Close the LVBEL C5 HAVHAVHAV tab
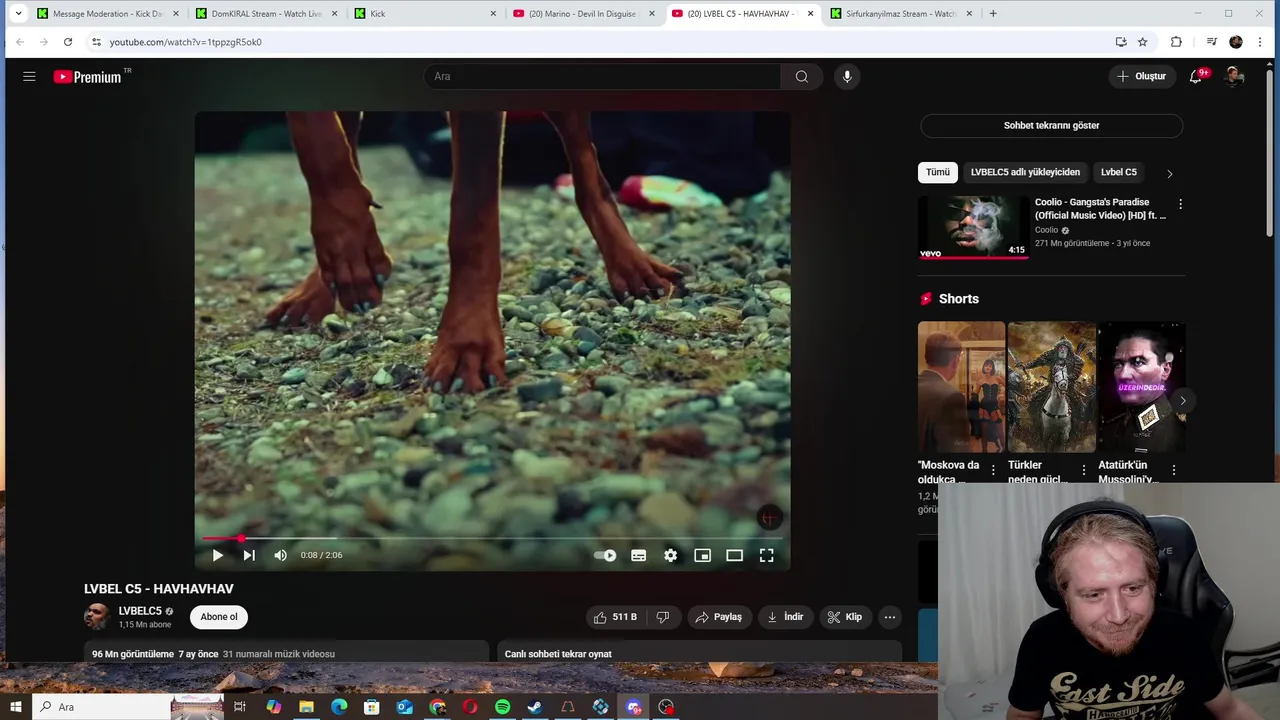1280x720 pixels. tap(810, 14)
